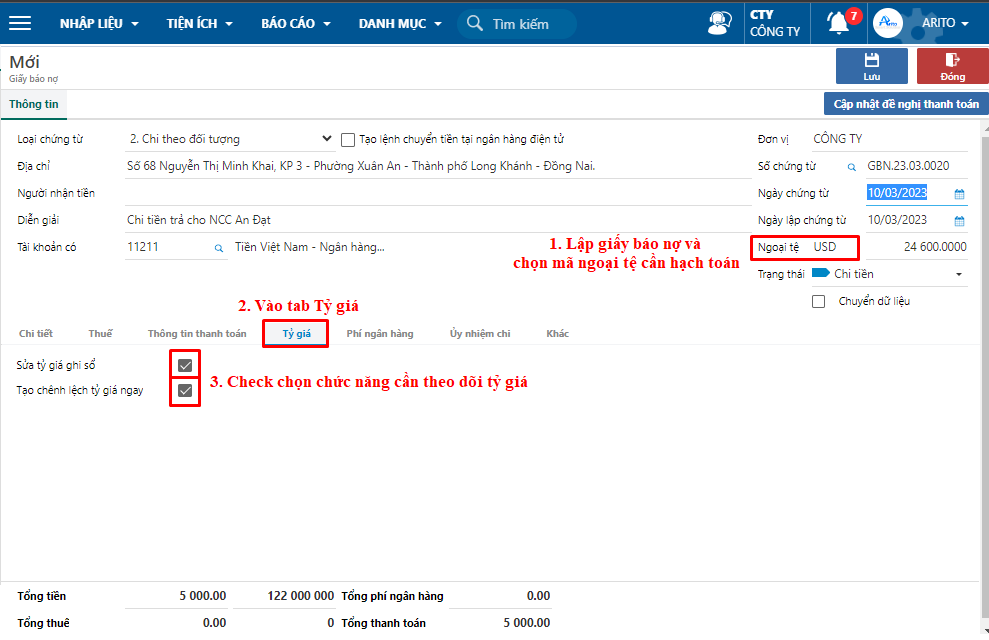Image resolution: width=989 pixels, height=640 pixels.
Task: Open the hamburger main menu
Action: pyautogui.click(x=20, y=23)
